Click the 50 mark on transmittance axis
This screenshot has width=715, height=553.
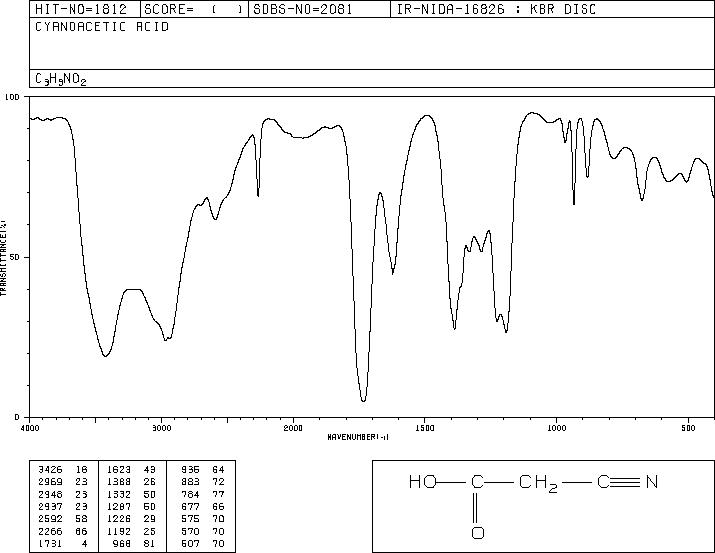tap(16, 258)
